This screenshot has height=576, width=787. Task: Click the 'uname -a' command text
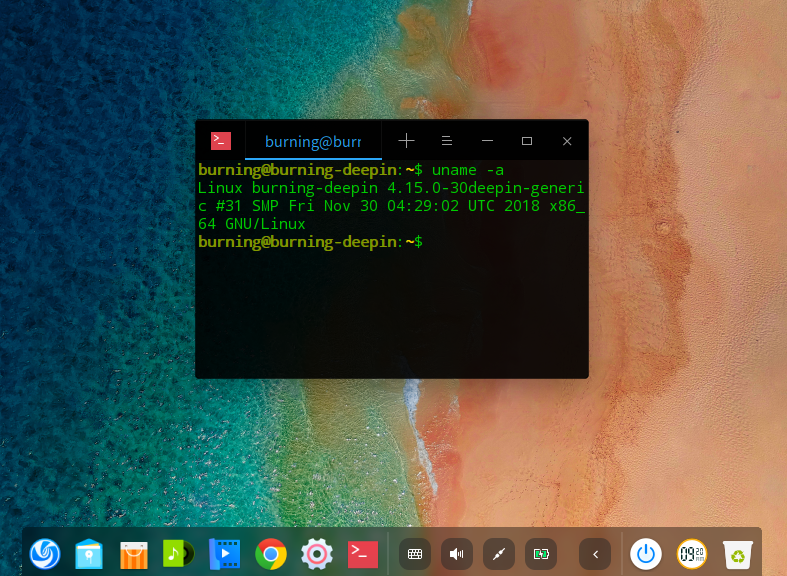(x=468, y=171)
